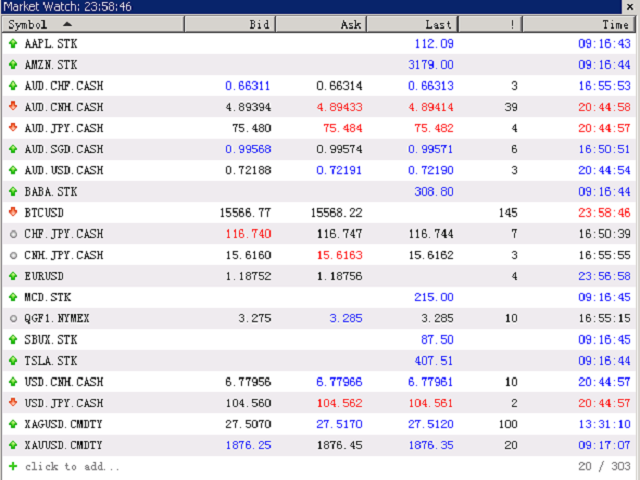640x480 pixels.
Task: Click the green plus icon to add symbol
Action: point(13,466)
